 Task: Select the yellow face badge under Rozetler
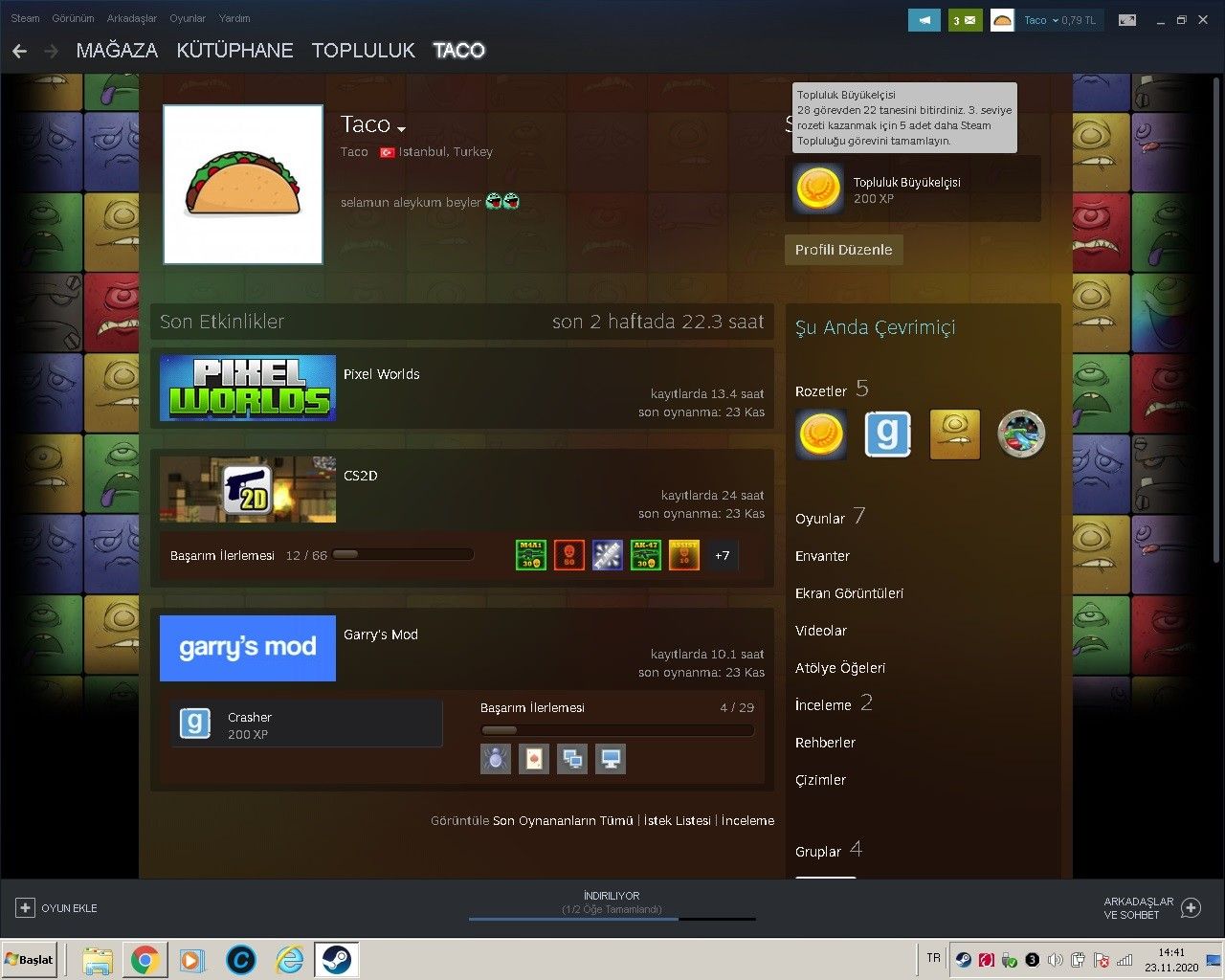[954, 434]
